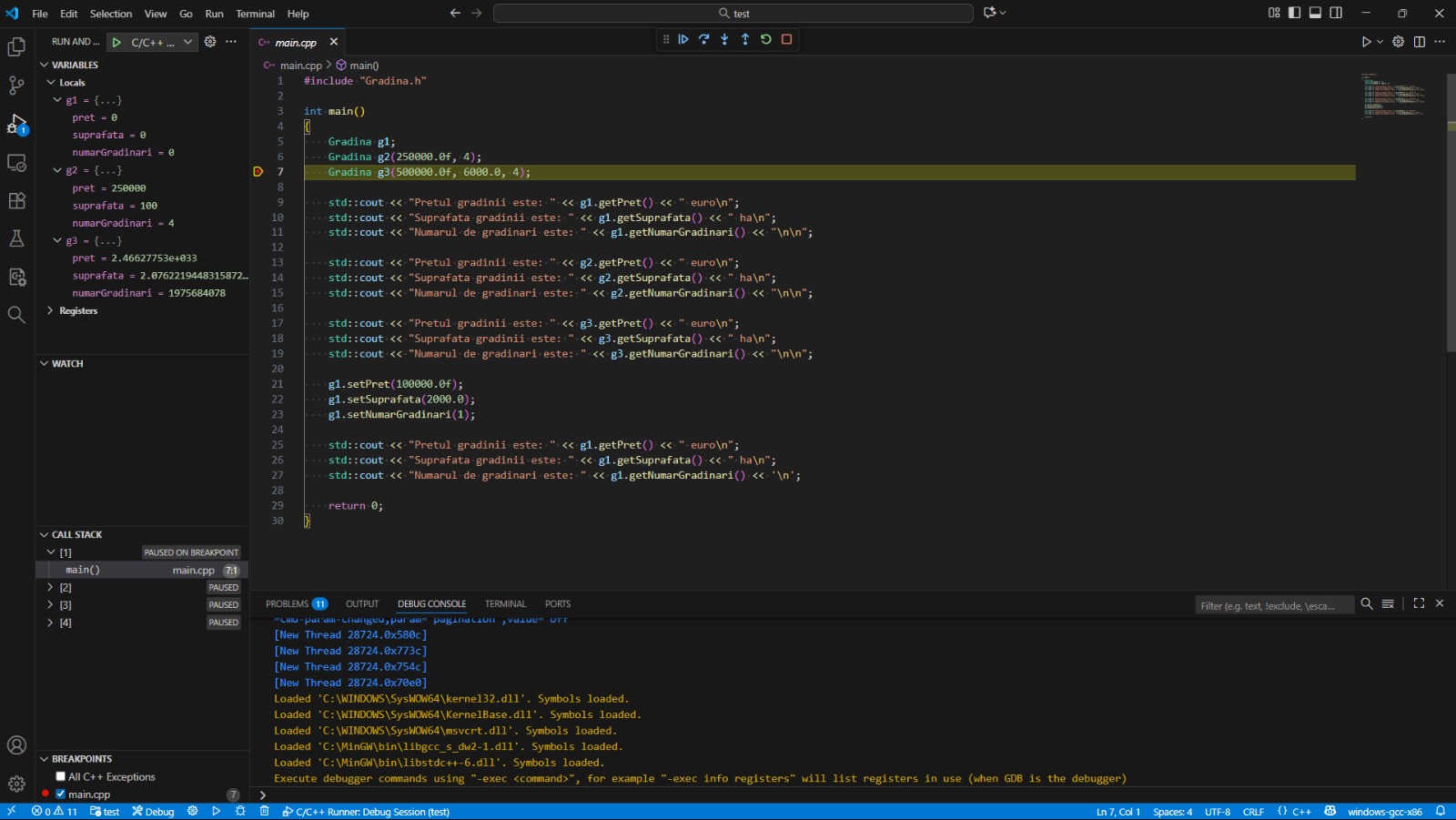Enable All C++ Exceptions breakpoint checkbox
The image size is (1456, 820).
click(61, 776)
